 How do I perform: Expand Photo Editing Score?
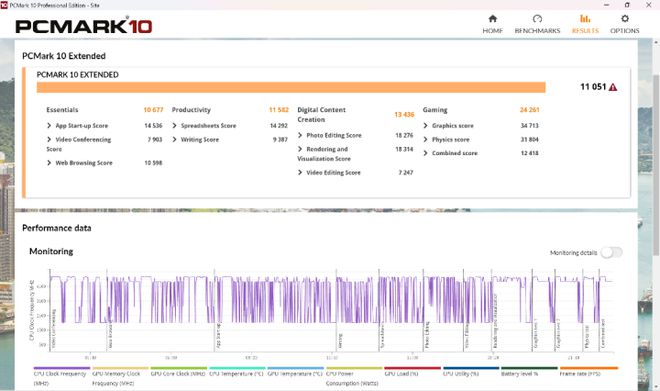[x=300, y=135]
